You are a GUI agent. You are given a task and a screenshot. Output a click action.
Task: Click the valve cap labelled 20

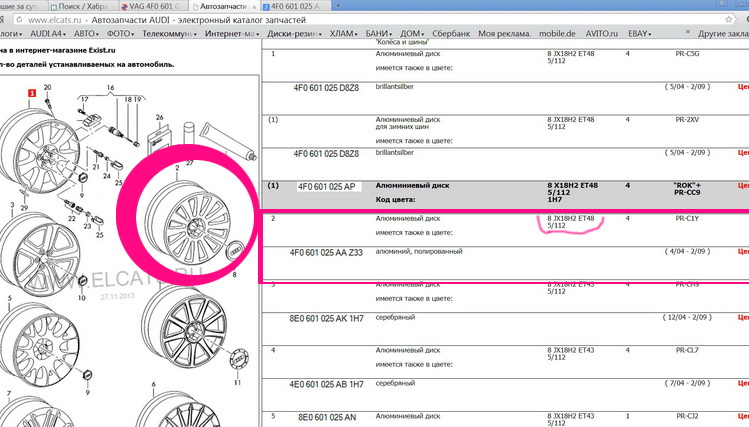[x=48, y=104]
